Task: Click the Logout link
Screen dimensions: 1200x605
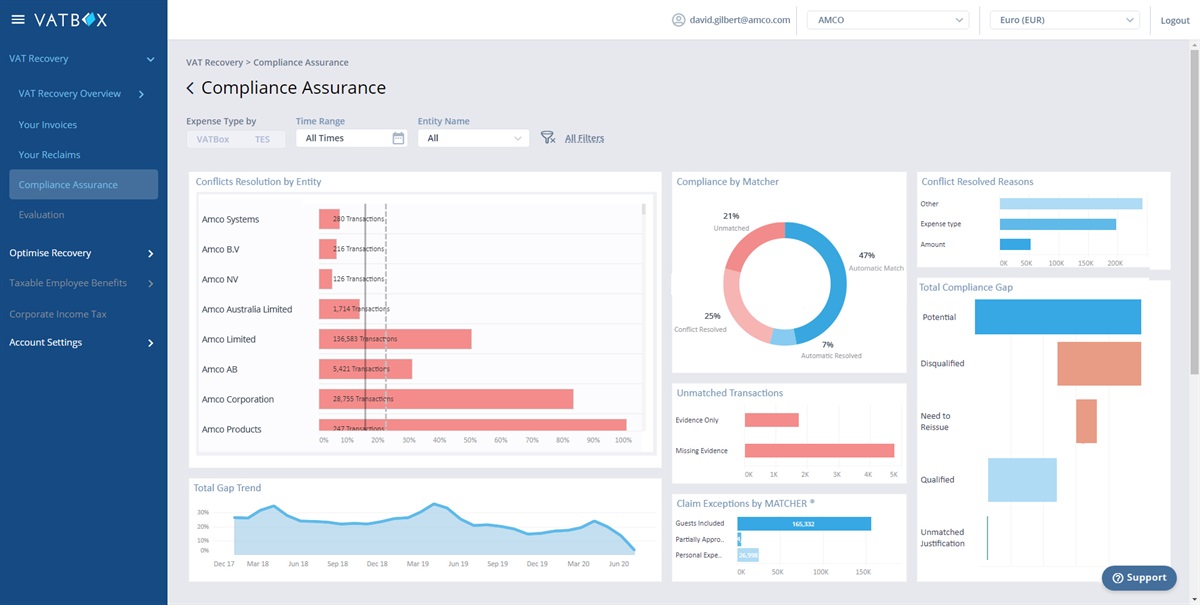Action: tap(1175, 21)
